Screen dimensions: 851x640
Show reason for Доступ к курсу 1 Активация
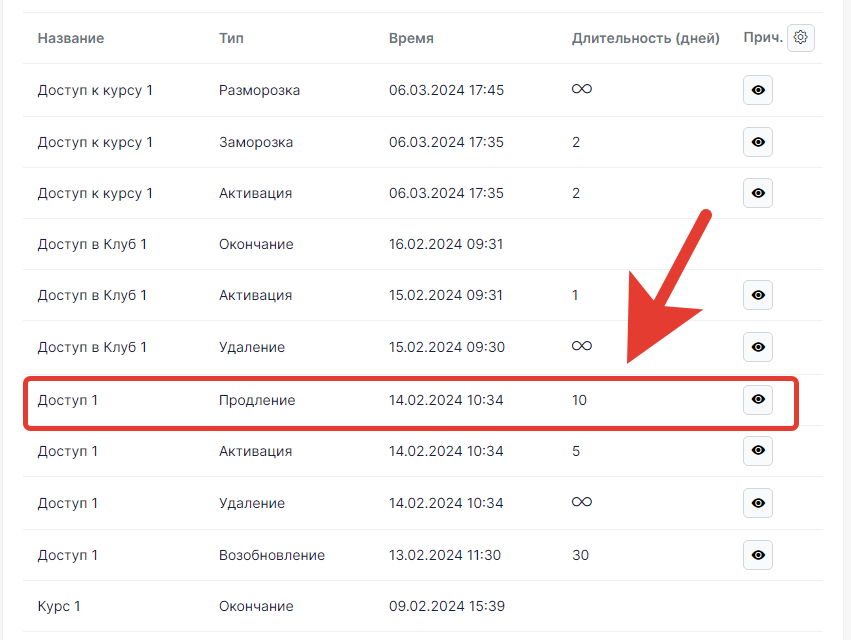tap(758, 193)
